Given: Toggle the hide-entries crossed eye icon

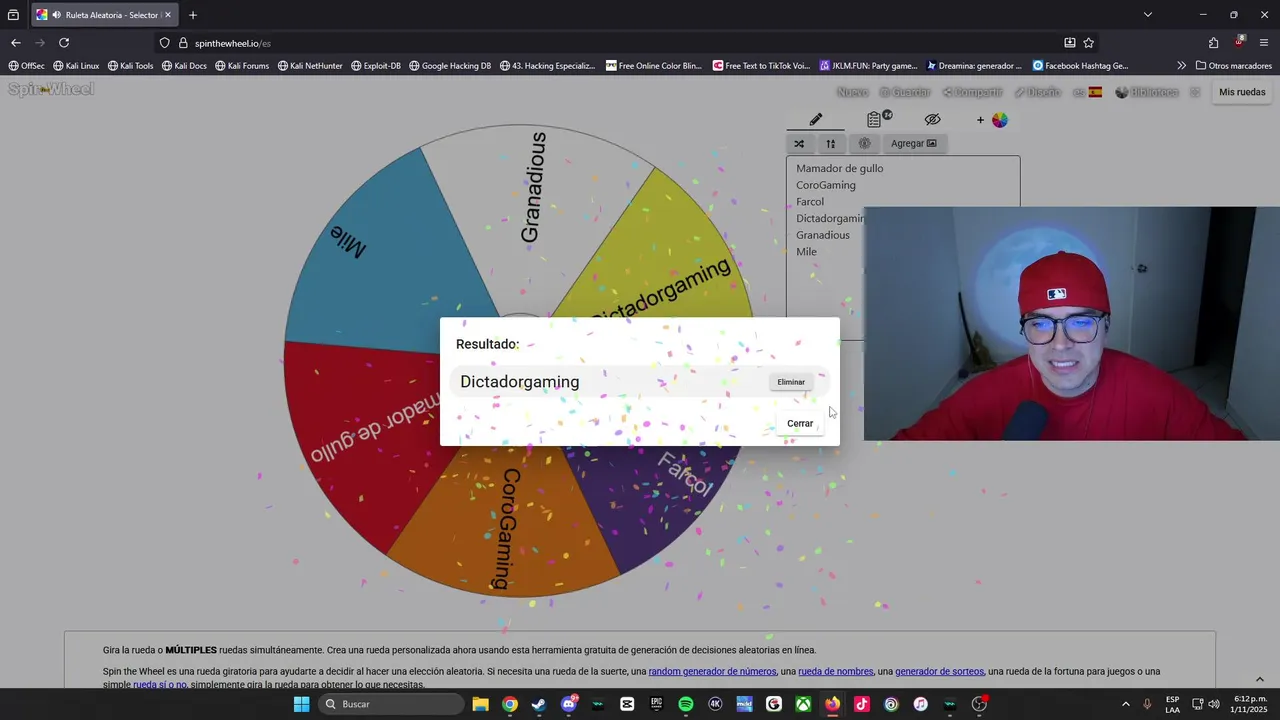Looking at the screenshot, I should pyautogui.click(x=932, y=120).
